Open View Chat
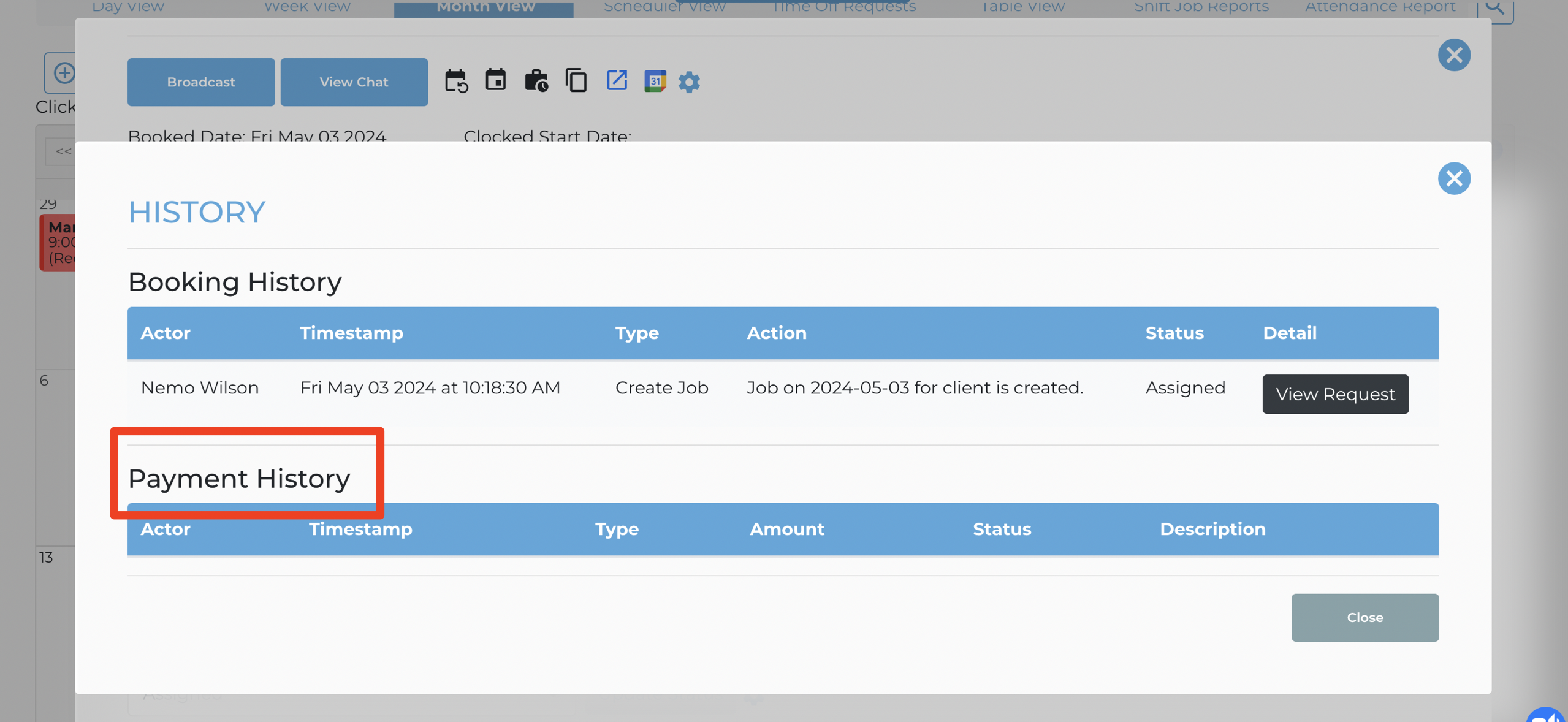Image resolution: width=1568 pixels, height=722 pixels. pos(354,82)
